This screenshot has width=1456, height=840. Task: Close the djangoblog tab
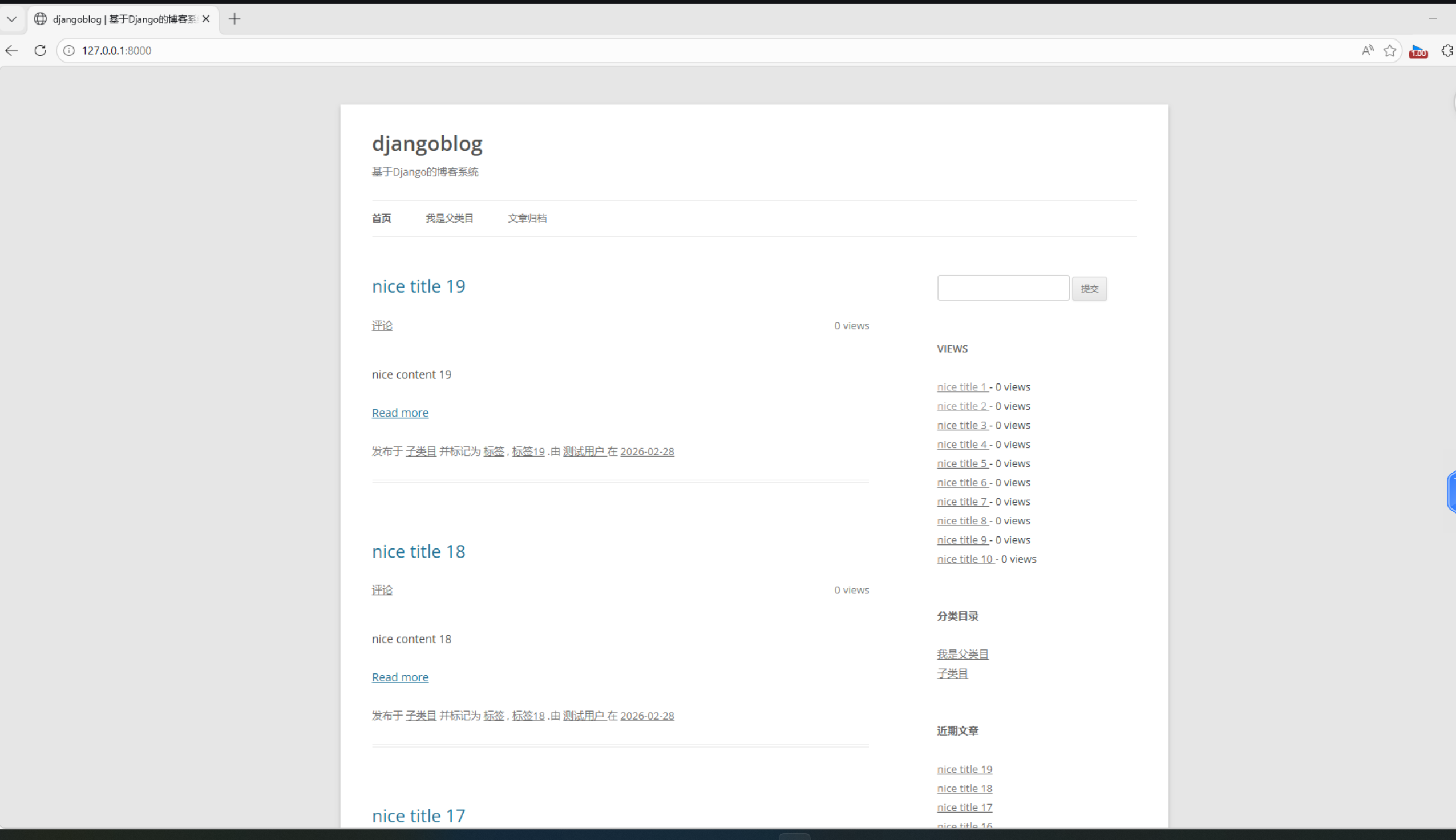click(206, 19)
